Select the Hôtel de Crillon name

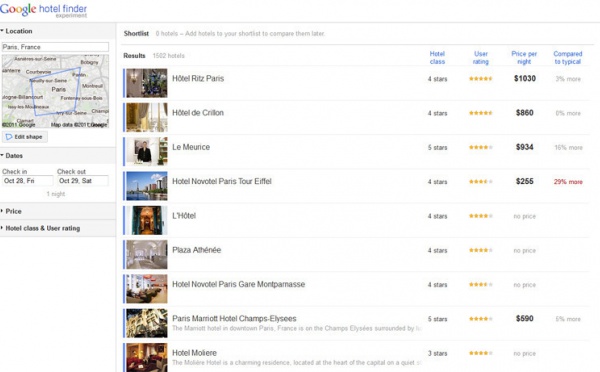[x=197, y=113]
